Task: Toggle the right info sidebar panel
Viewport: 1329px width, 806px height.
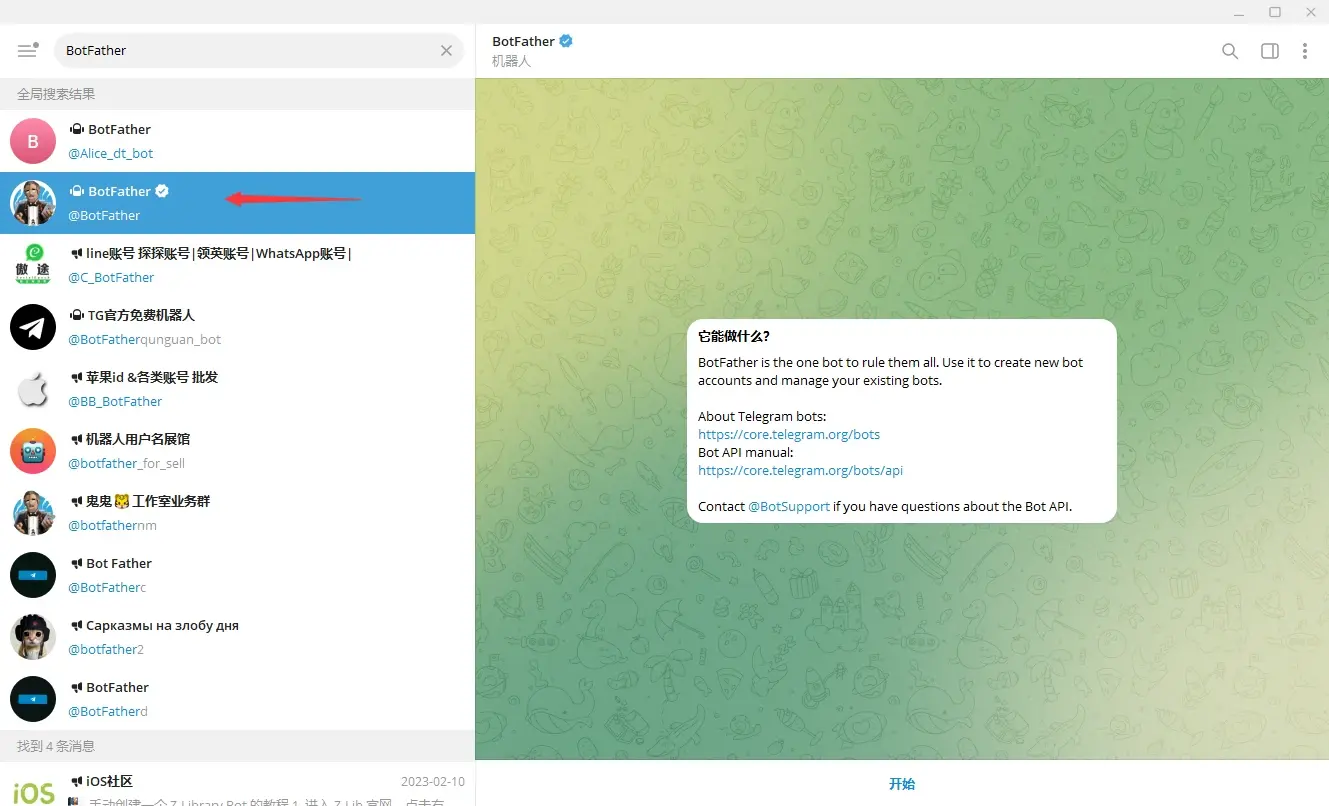Action: point(1270,51)
